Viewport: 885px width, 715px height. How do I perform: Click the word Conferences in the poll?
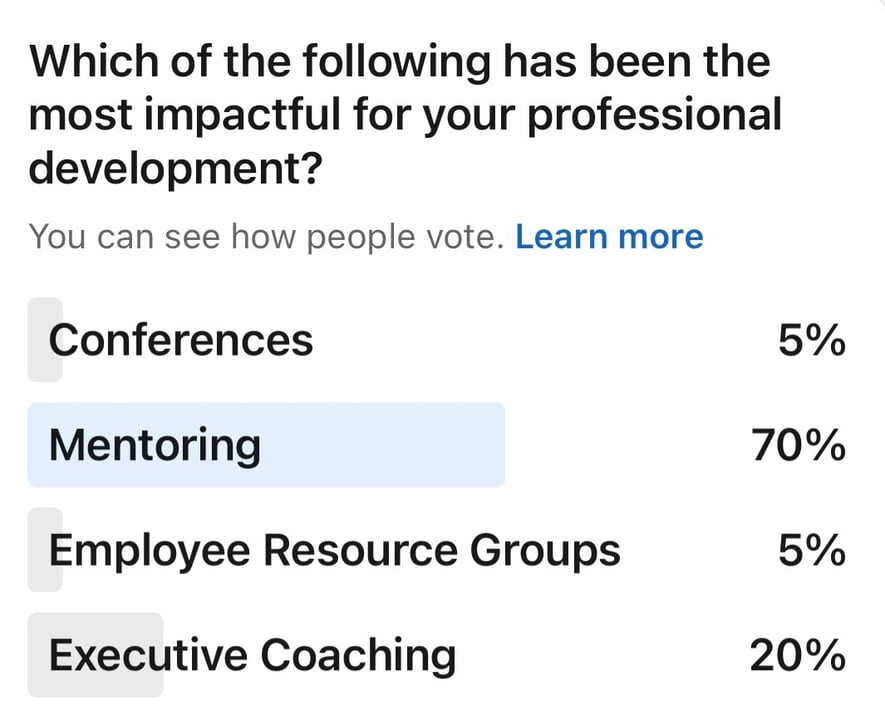coord(180,340)
